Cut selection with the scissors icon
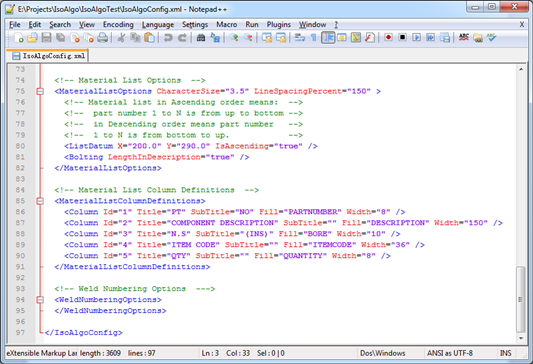This screenshot has height=364, width=533. (121, 37)
